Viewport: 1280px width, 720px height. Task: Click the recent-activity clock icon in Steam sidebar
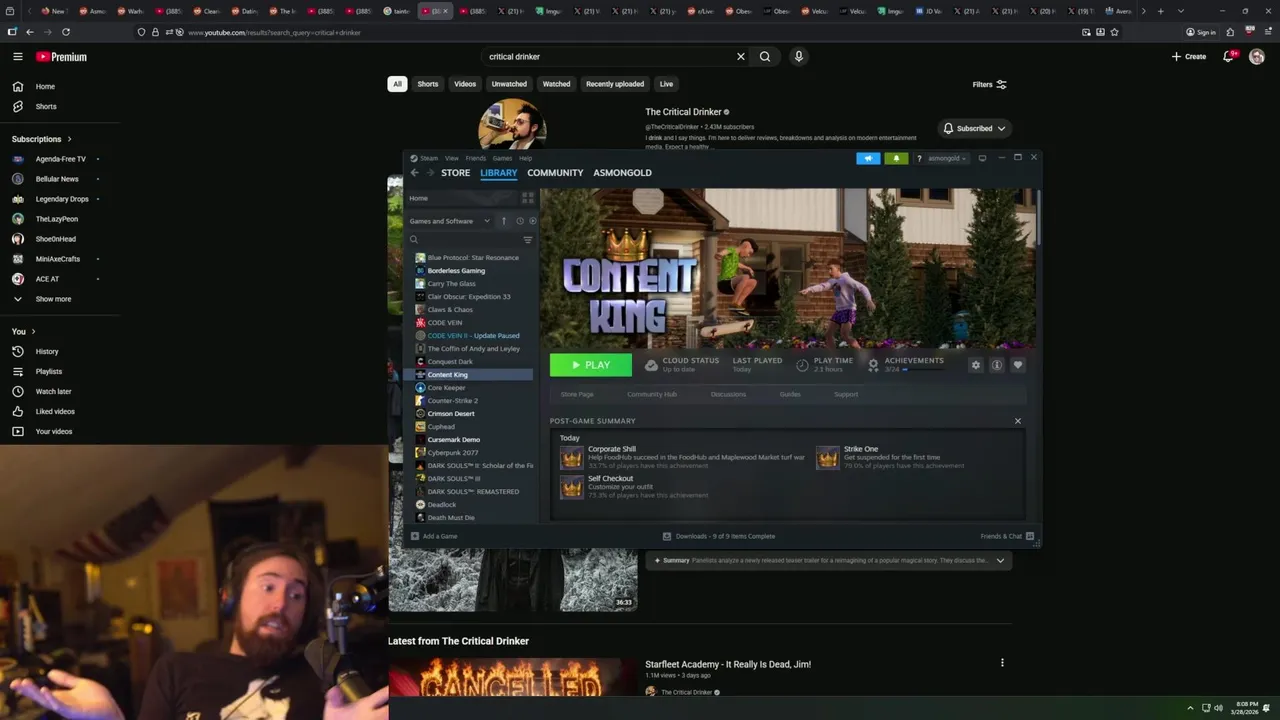point(520,221)
